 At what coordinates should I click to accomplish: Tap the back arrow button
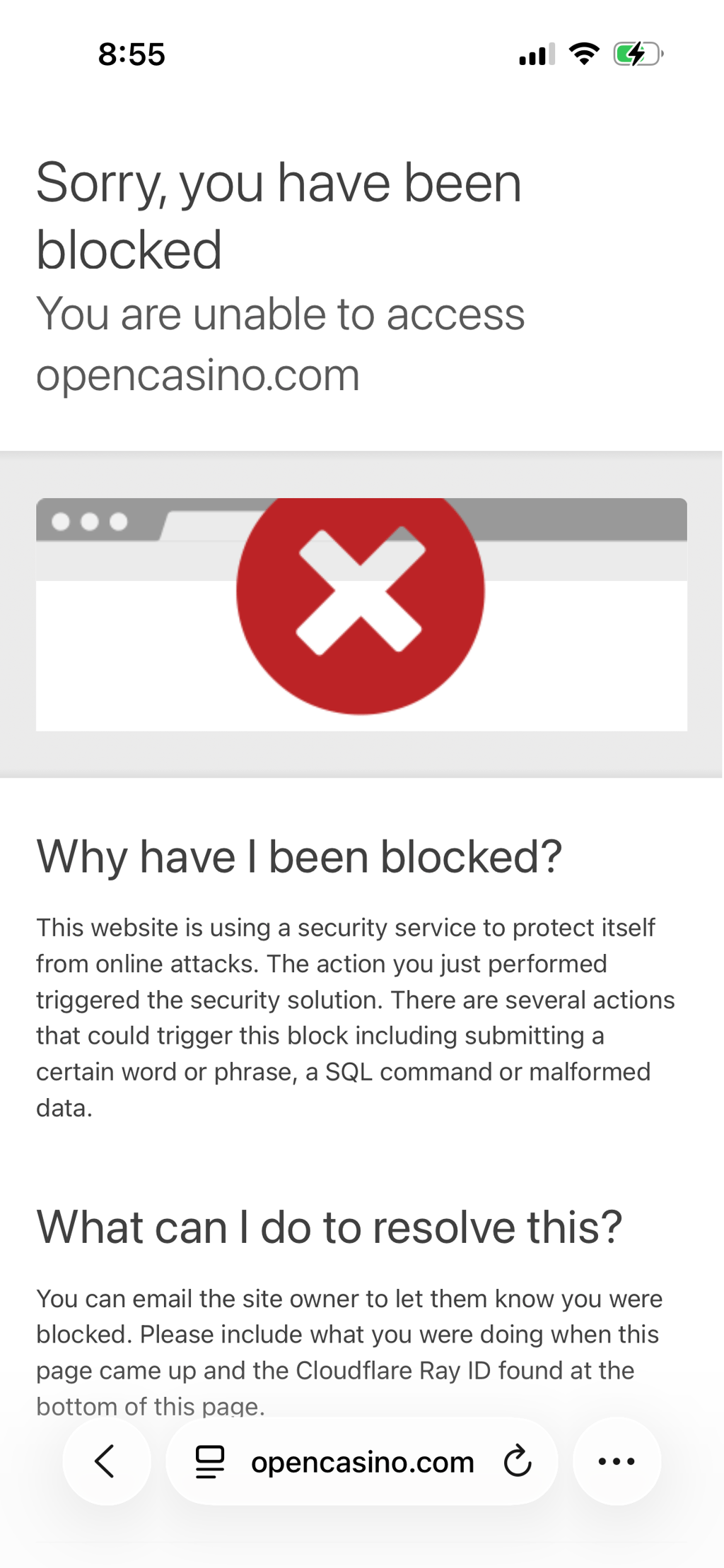(106, 1461)
